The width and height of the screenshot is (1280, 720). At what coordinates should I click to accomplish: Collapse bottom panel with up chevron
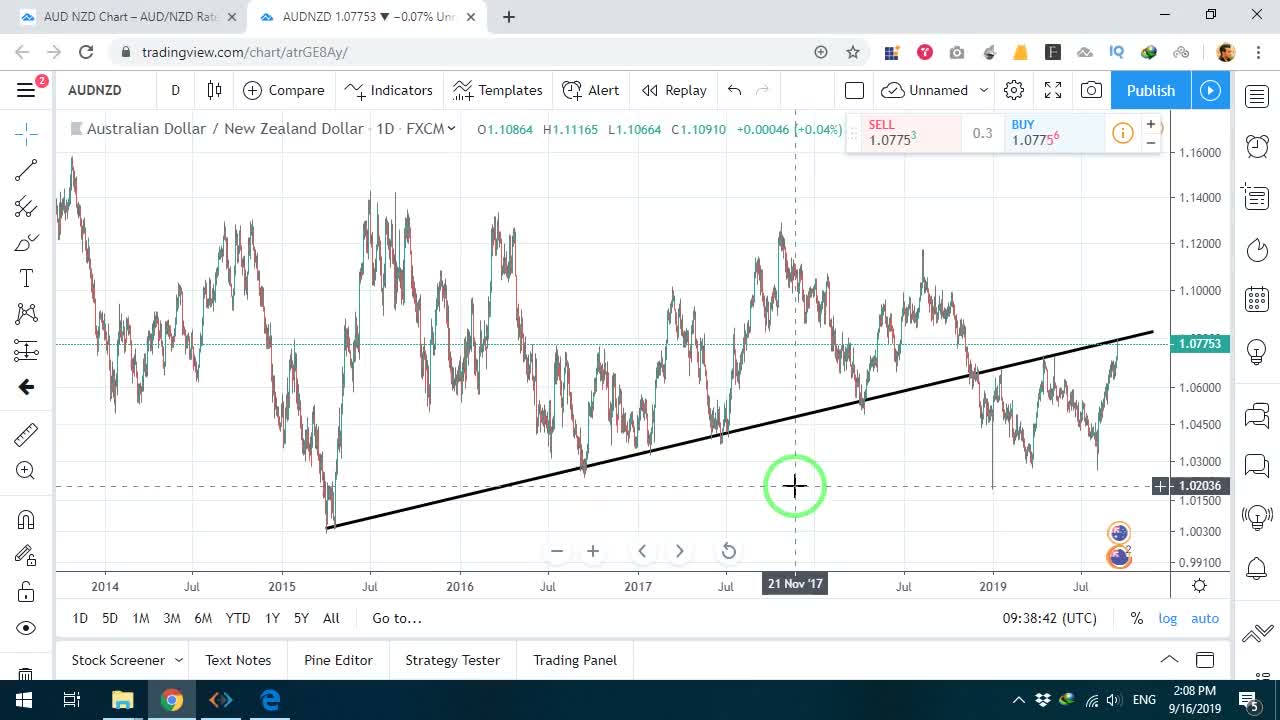coord(1169,660)
